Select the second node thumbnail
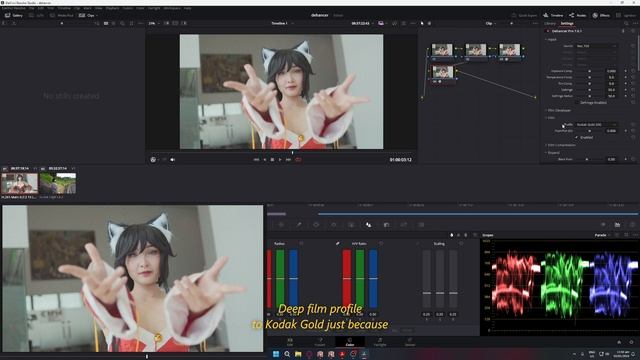The width and height of the screenshot is (640, 360). [476, 50]
